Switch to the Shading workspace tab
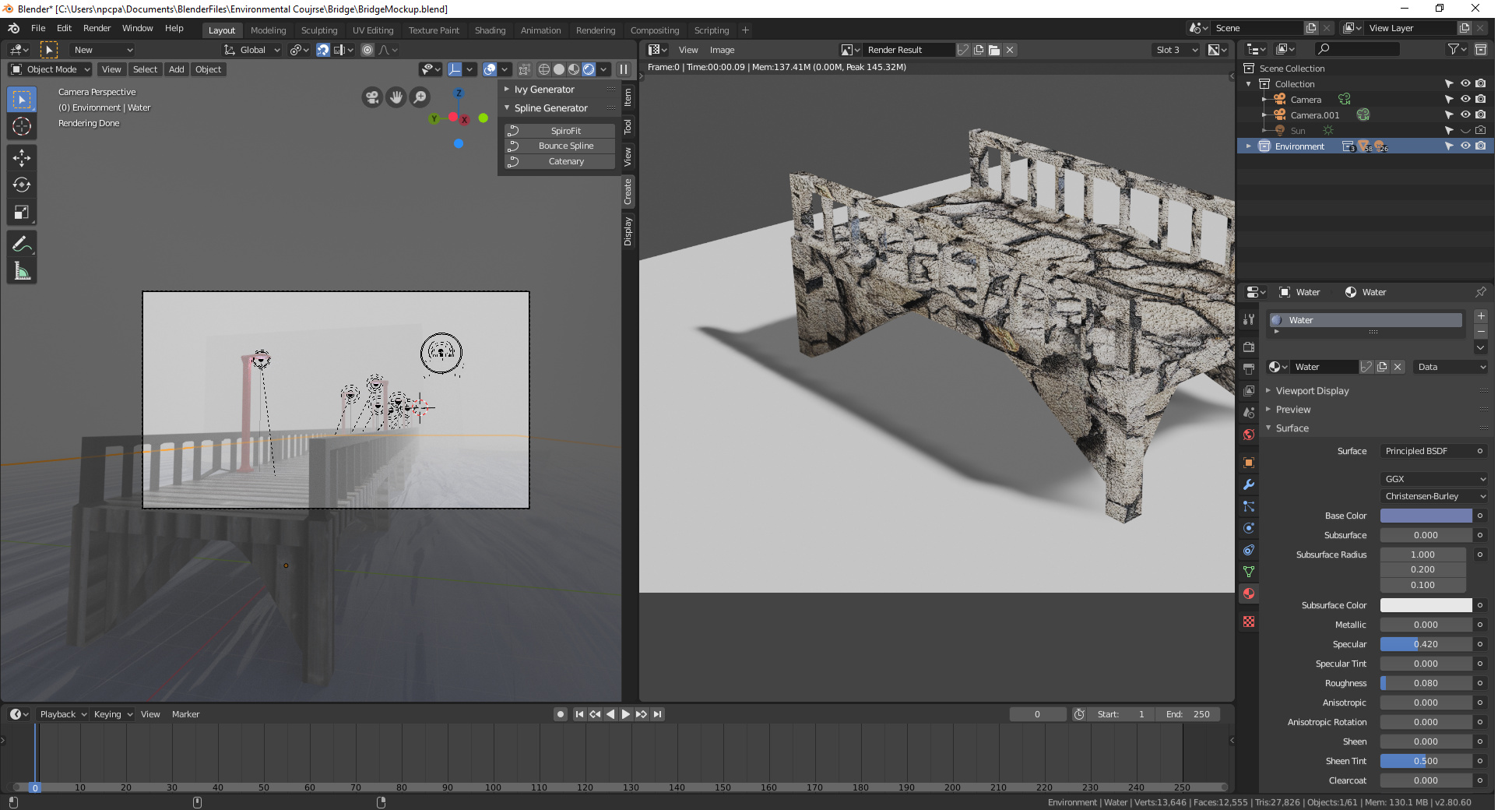Viewport: 1512px width, 810px height. (490, 30)
